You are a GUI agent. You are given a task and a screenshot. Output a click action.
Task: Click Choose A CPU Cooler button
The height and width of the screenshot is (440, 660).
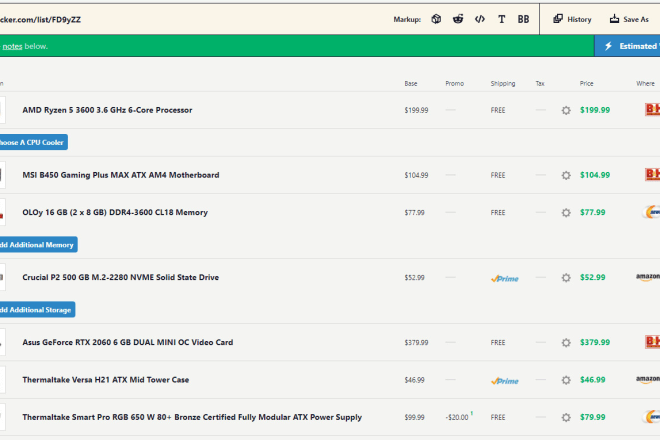point(33,142)
